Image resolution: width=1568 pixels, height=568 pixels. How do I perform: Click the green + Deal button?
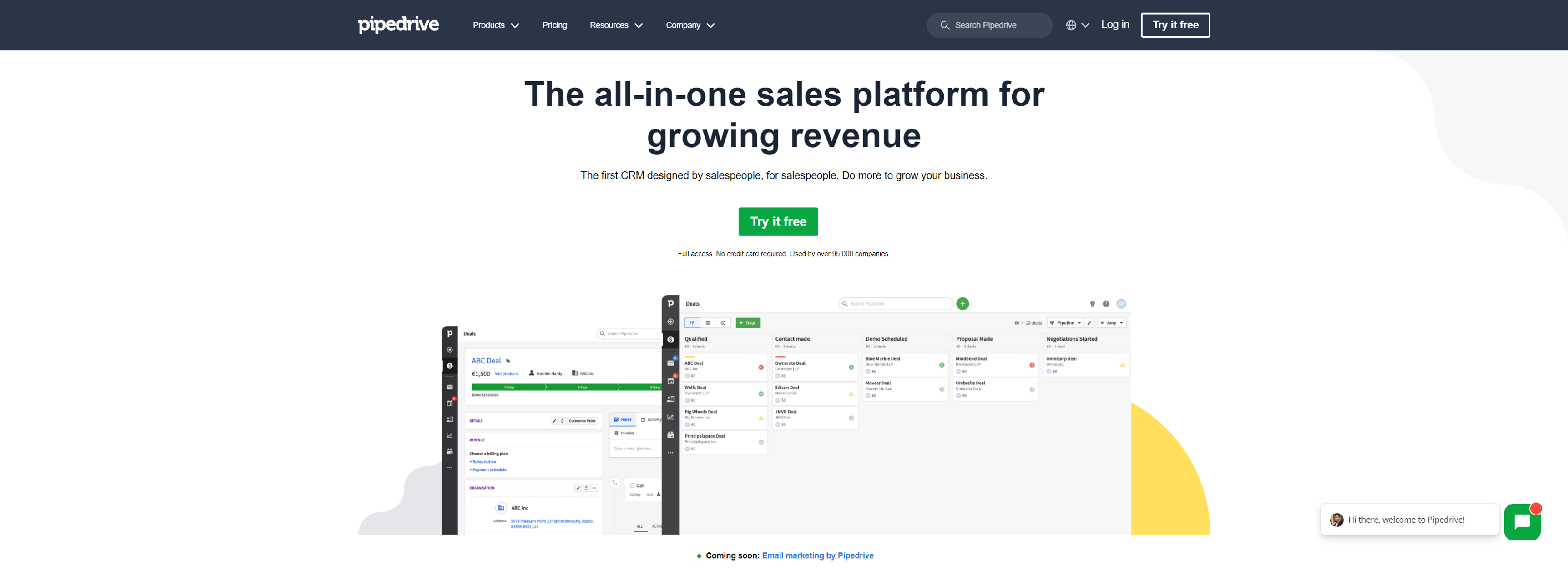pos(748,323)
